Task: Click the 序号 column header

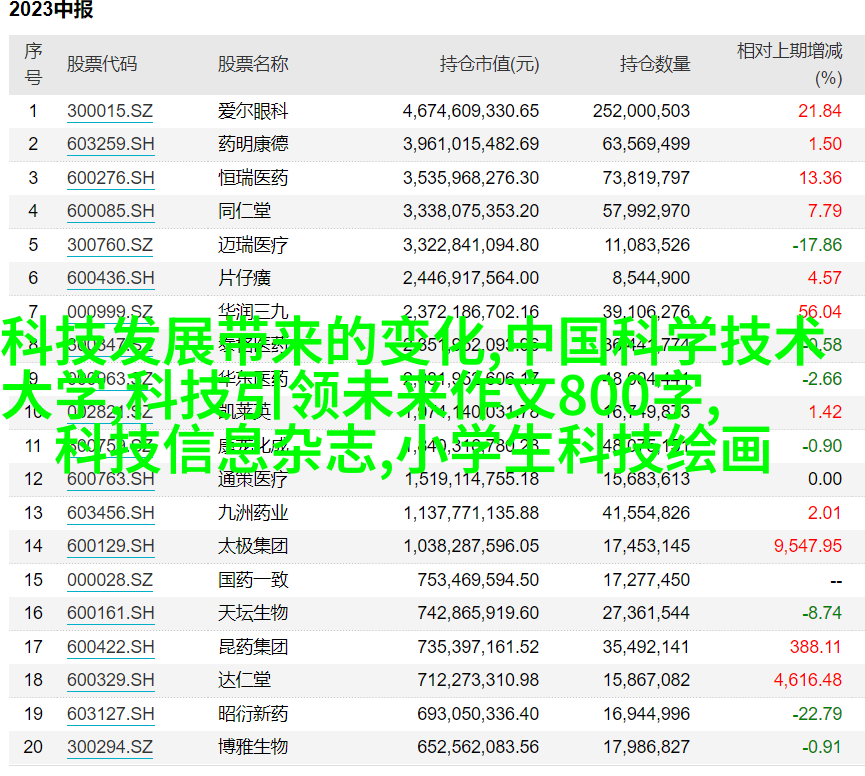Action: pos(33,65)
